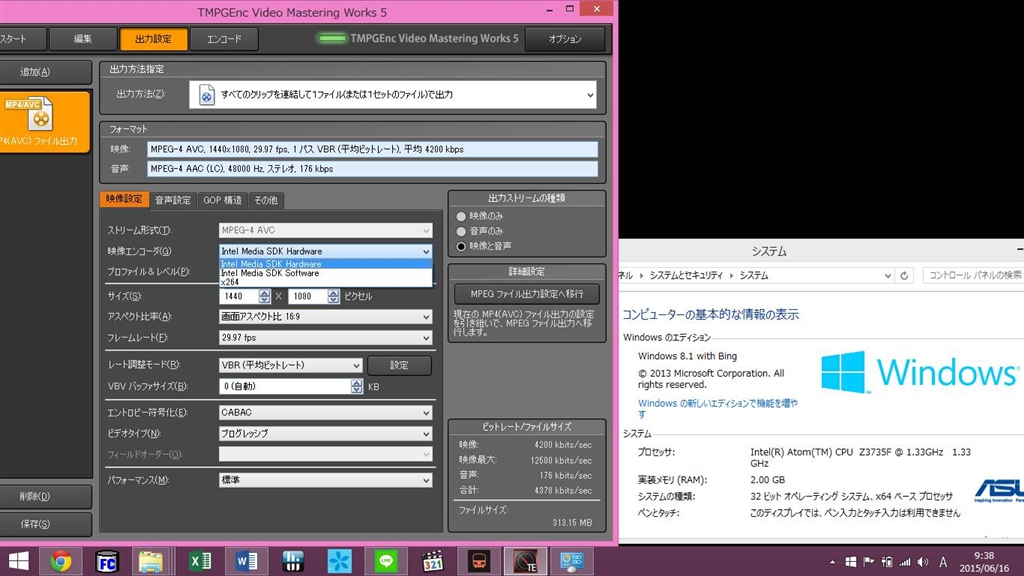This screenshot has height=576, width=1024.
Task: Click the VBV buffer size spinner arrows
Action: [357, 387]
